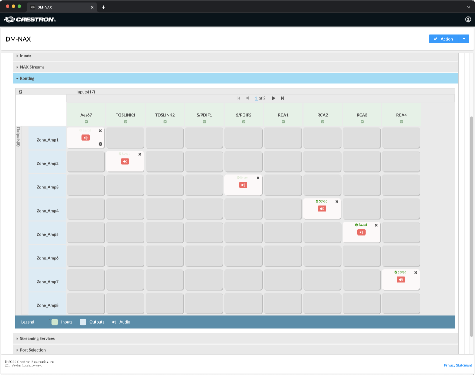Image resolution: width=475 pixels, height=375 pixels.
Task: Close the current browser tab
Action: [x=92, y=7]
